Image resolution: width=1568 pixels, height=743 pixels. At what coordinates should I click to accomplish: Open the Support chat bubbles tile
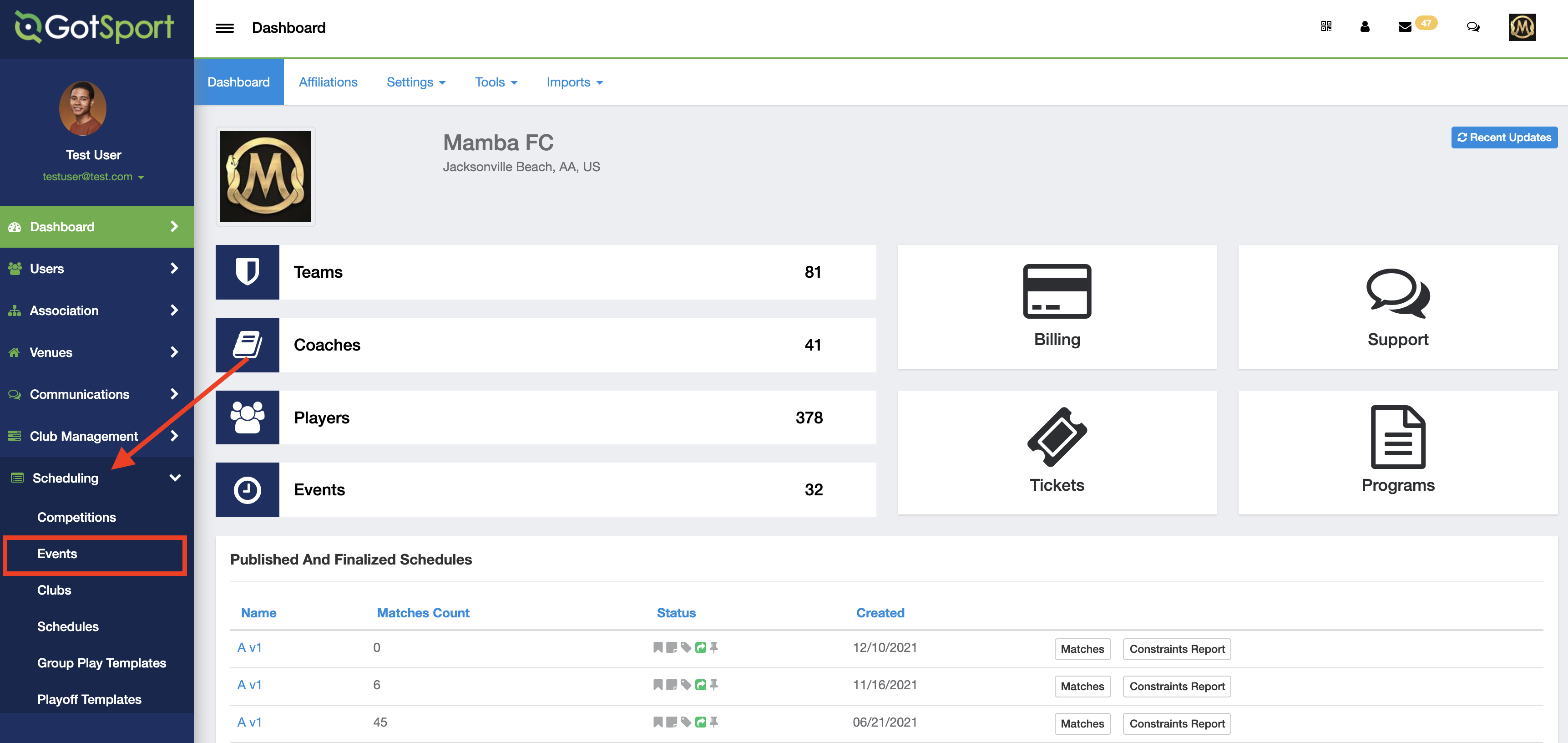click(1397, 306)
